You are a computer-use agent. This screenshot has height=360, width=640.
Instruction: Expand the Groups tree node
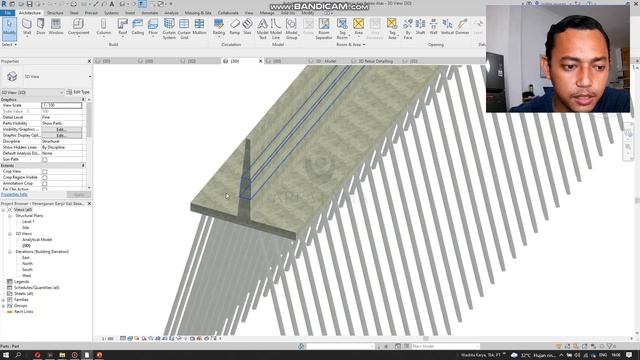[x=4, y=306]
